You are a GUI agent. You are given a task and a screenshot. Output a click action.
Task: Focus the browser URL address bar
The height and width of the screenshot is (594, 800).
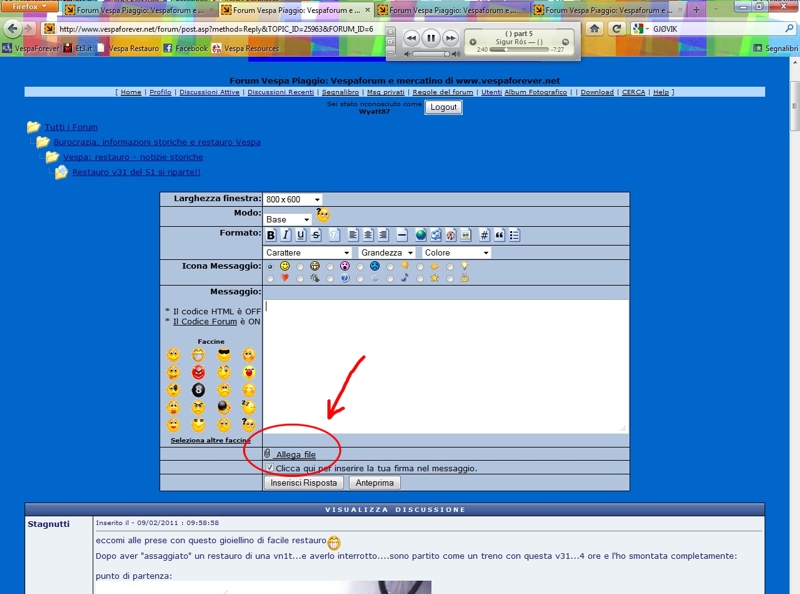[216, 29]
